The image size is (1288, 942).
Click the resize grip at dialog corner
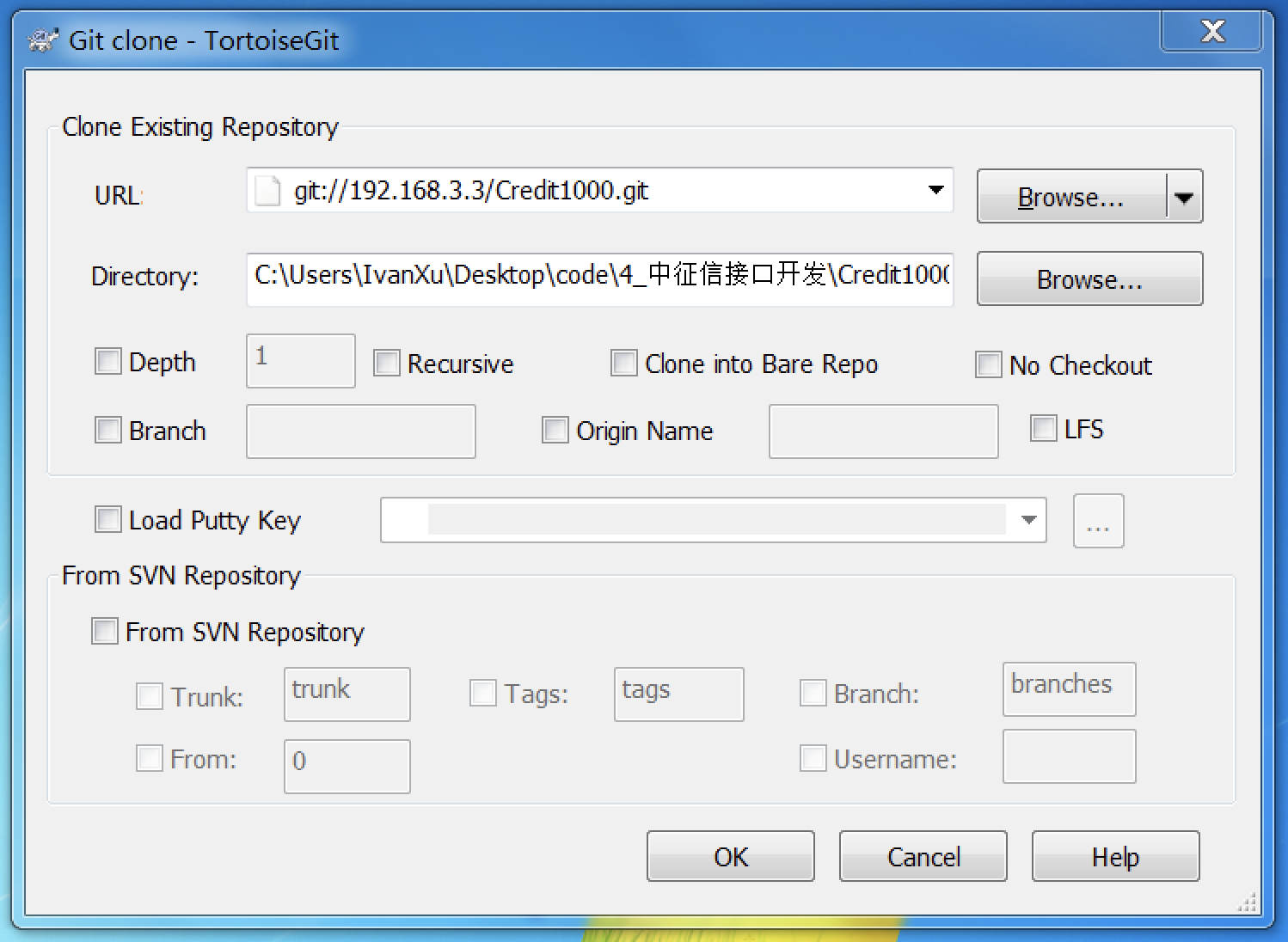(x=1247, y=902)
